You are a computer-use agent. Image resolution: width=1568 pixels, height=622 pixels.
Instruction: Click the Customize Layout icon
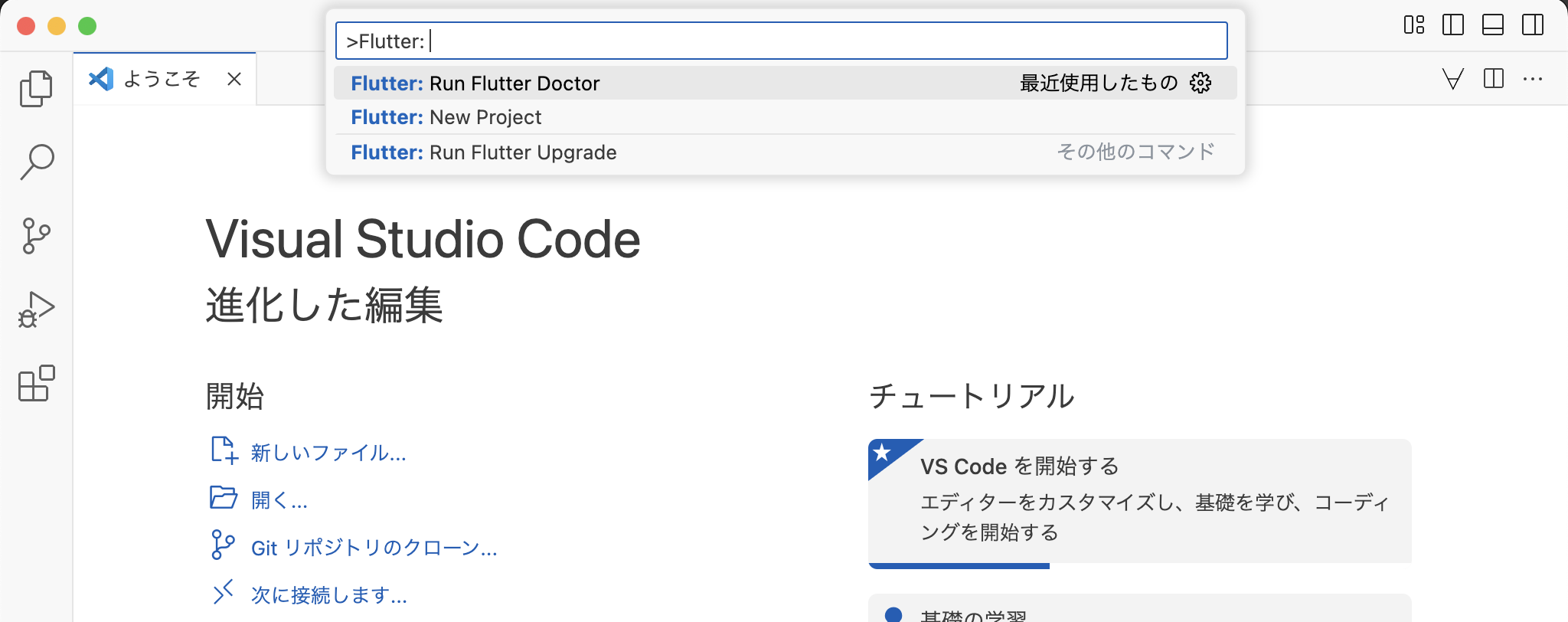(x=1413, y=25)
